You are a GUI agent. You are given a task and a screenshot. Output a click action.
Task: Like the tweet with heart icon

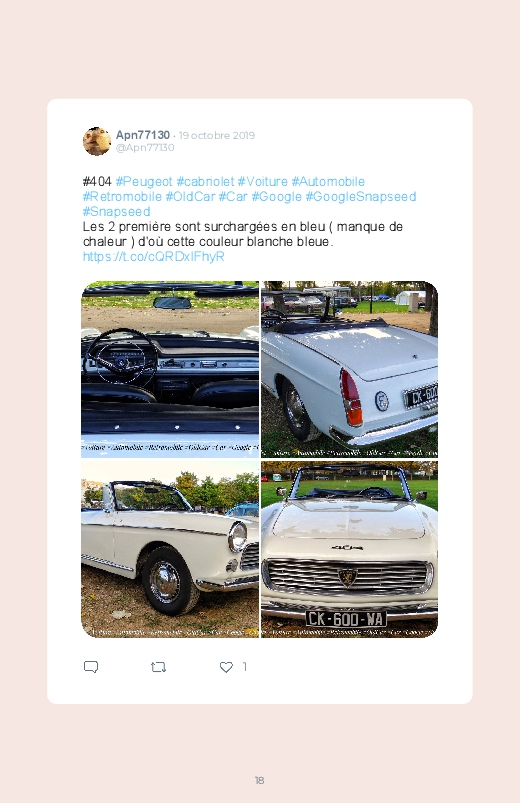tap(226, 667)
